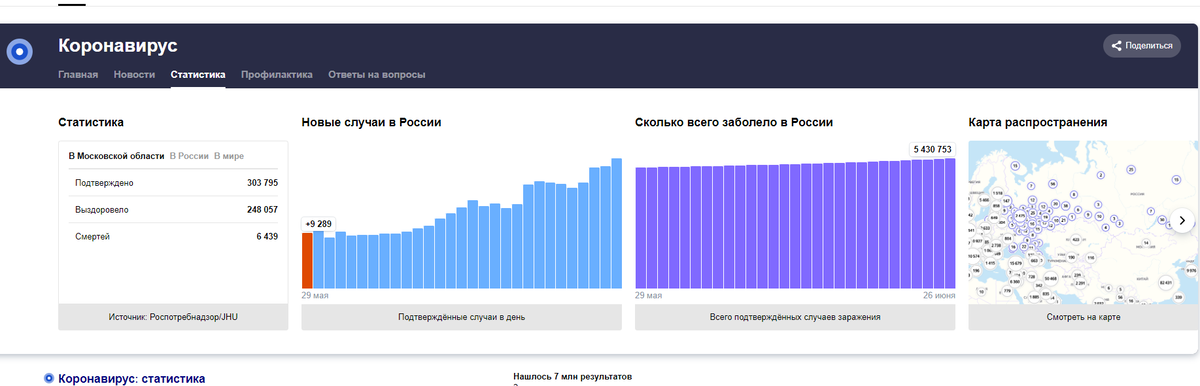Screen dimensions: 1200x386
Task: Click the Нашлось 7 млн результатов text
Action: (x=572, y=377)
